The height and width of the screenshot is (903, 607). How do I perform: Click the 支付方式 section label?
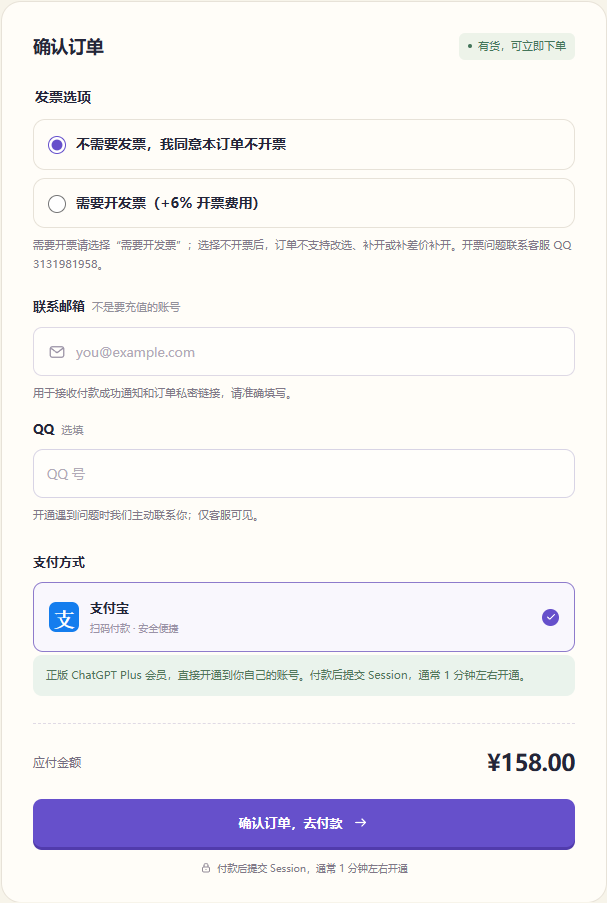click(59, 563)
